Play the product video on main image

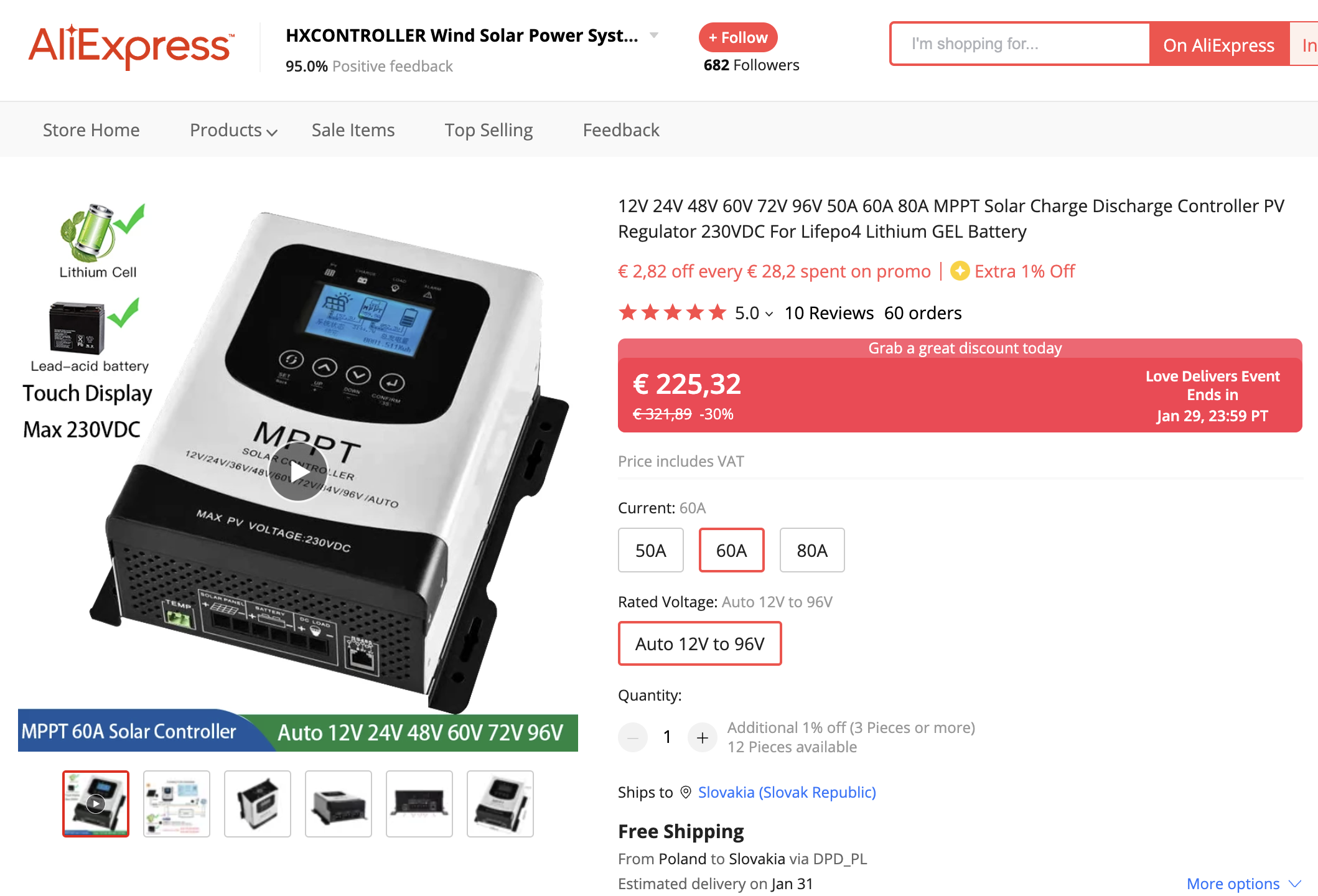click(x=298, y=472)
